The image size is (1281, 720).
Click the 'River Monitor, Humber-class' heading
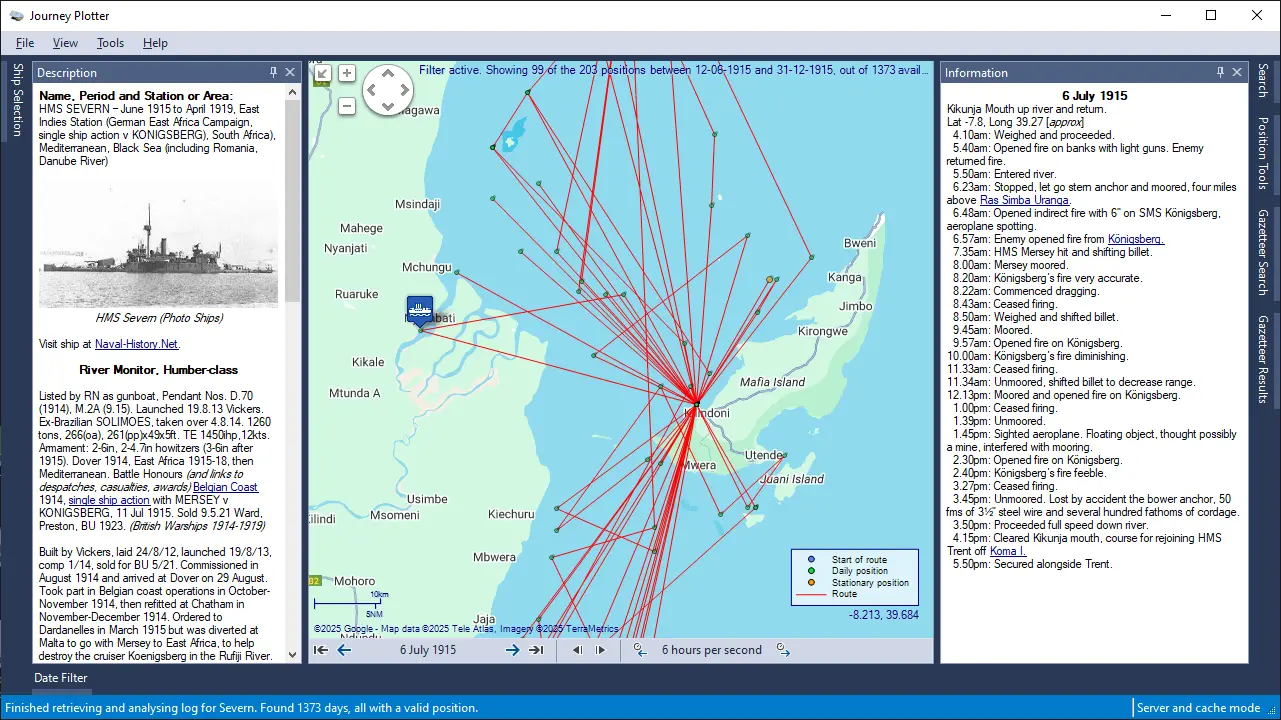pyautogui.click(x=159, y=370)
